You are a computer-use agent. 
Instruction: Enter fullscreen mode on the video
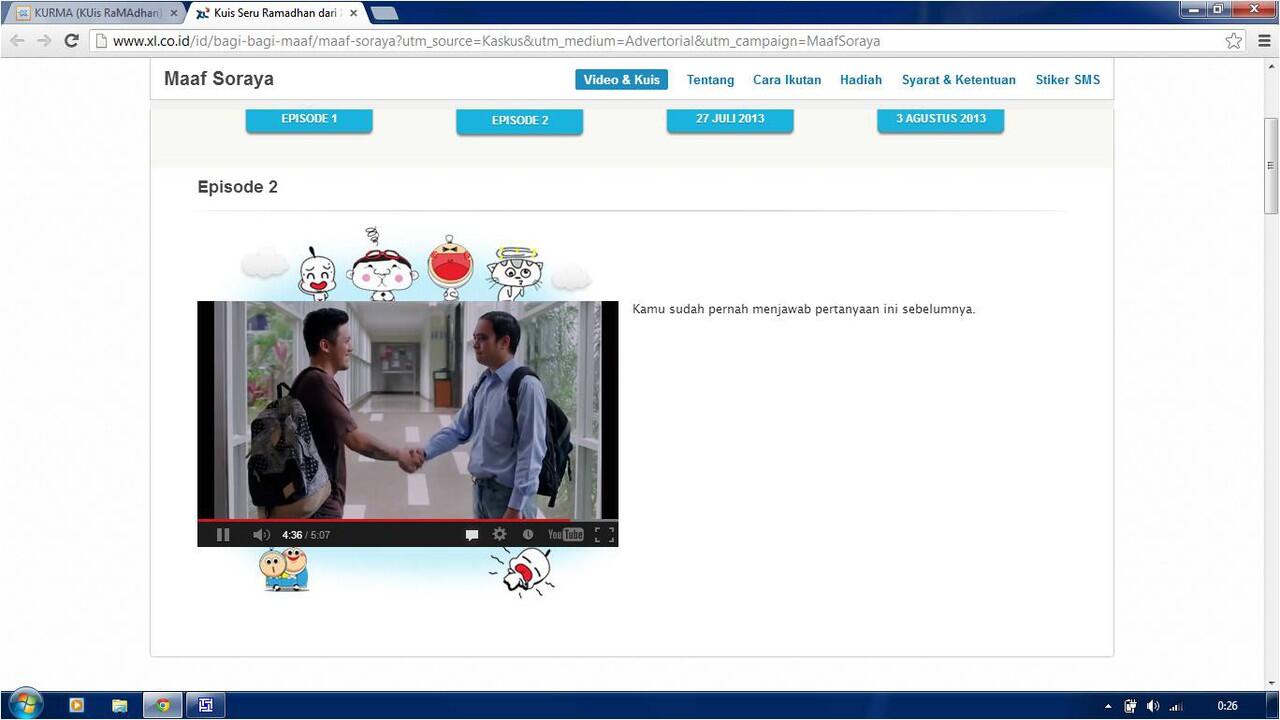click(604, 534)
